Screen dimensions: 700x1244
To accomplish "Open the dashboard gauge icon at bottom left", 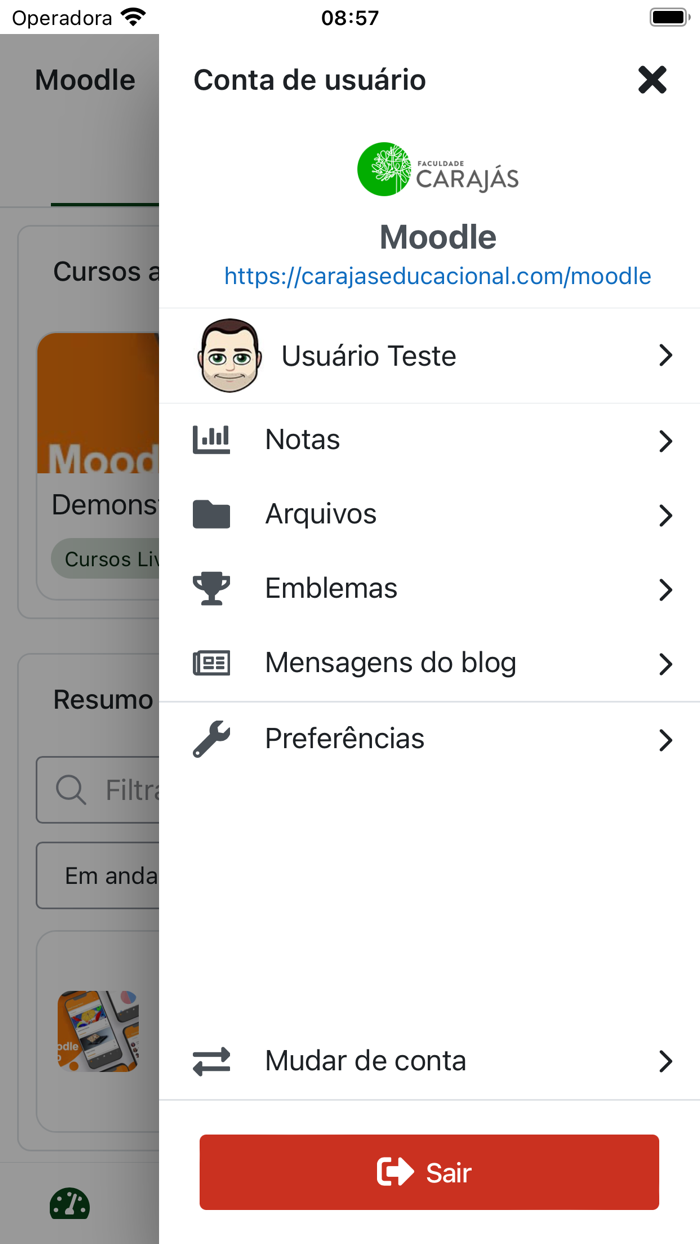I will 68,1205.
